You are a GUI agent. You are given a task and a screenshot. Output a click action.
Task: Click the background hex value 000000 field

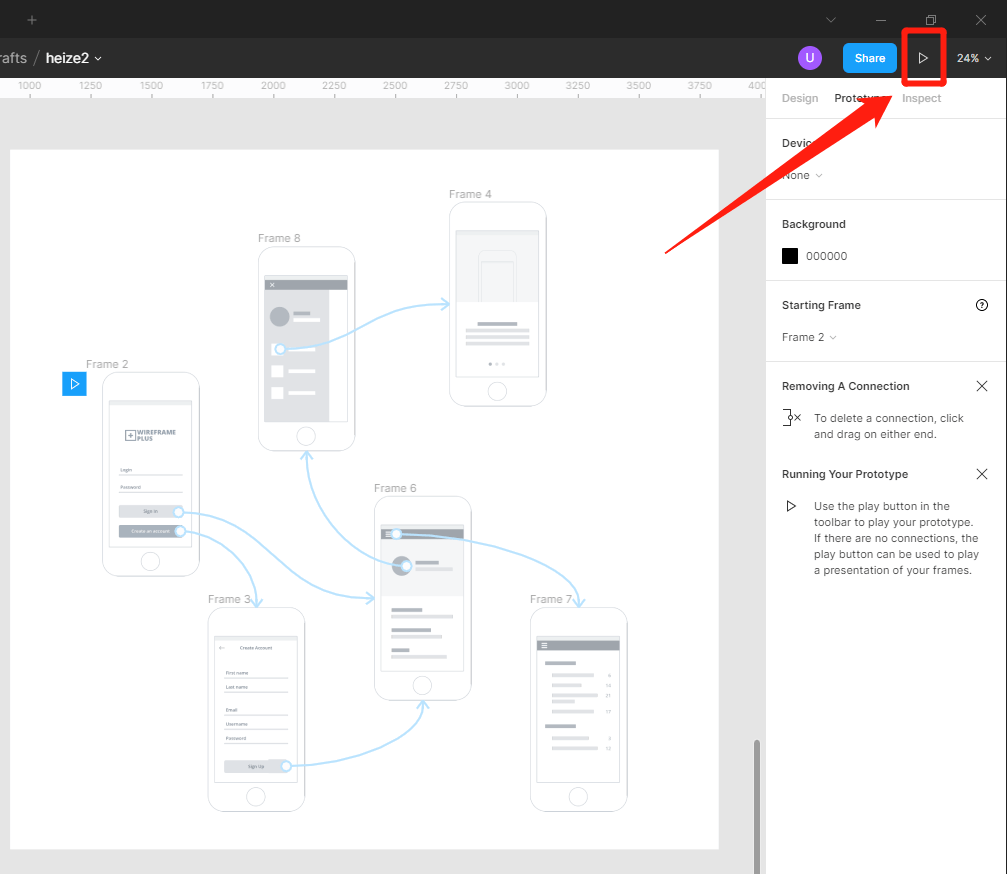click(x=826, y=256)
